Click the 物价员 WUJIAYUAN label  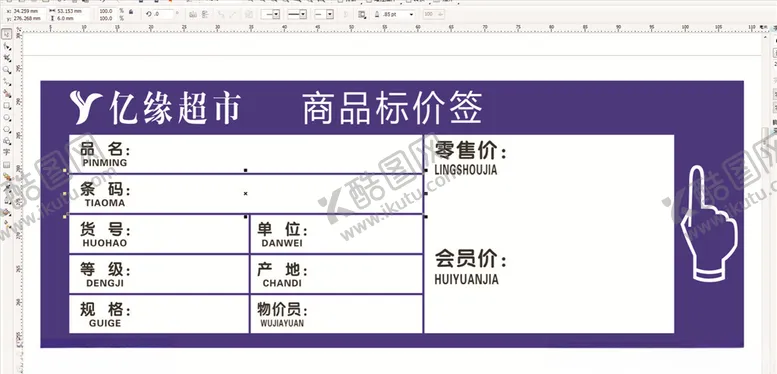tap(282, 316)
